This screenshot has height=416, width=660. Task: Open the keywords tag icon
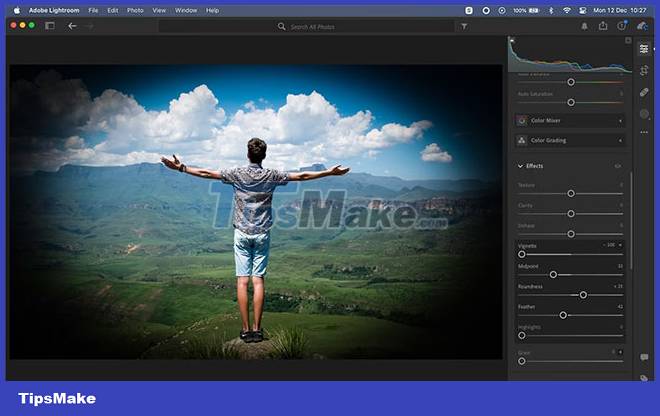point(644,378)
